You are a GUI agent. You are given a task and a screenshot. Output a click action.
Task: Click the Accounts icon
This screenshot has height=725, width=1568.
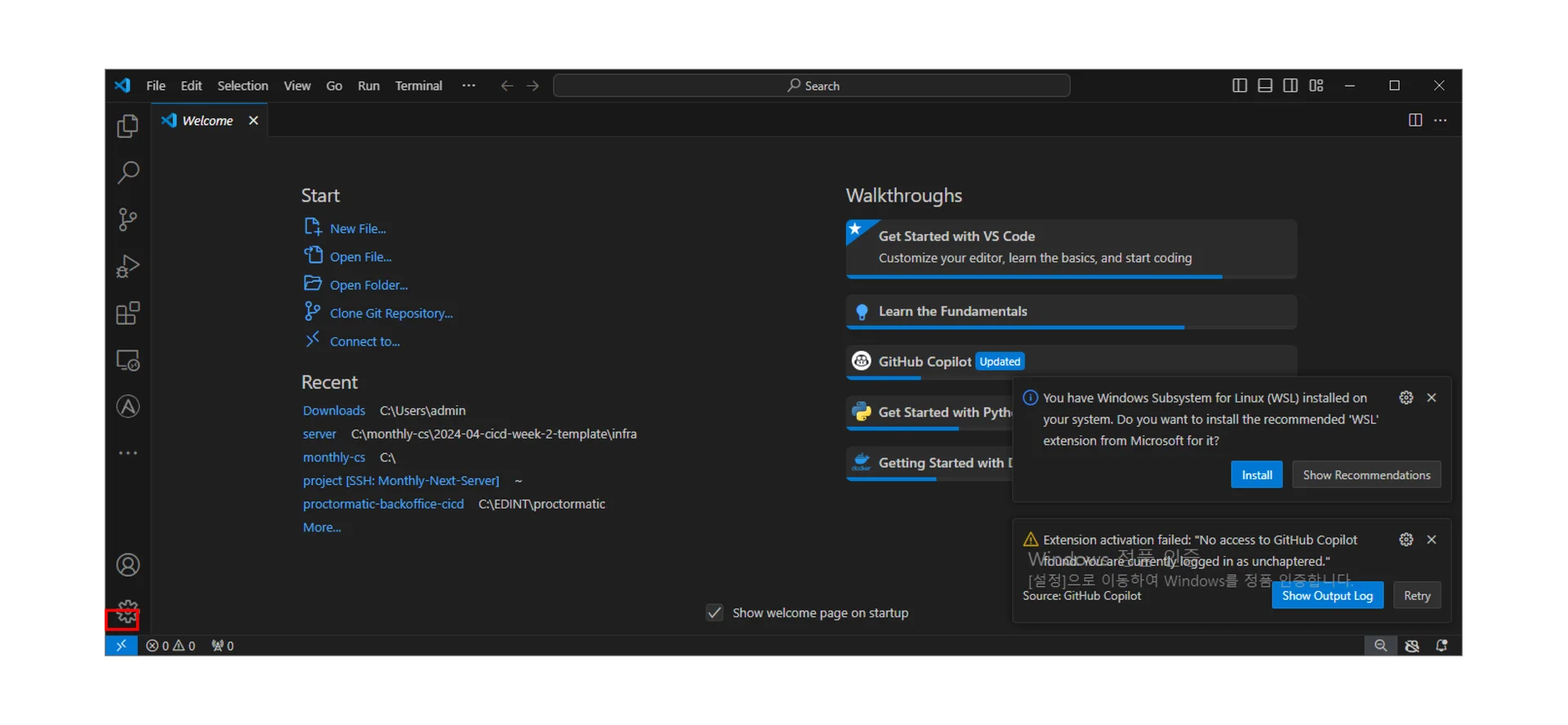127,565
